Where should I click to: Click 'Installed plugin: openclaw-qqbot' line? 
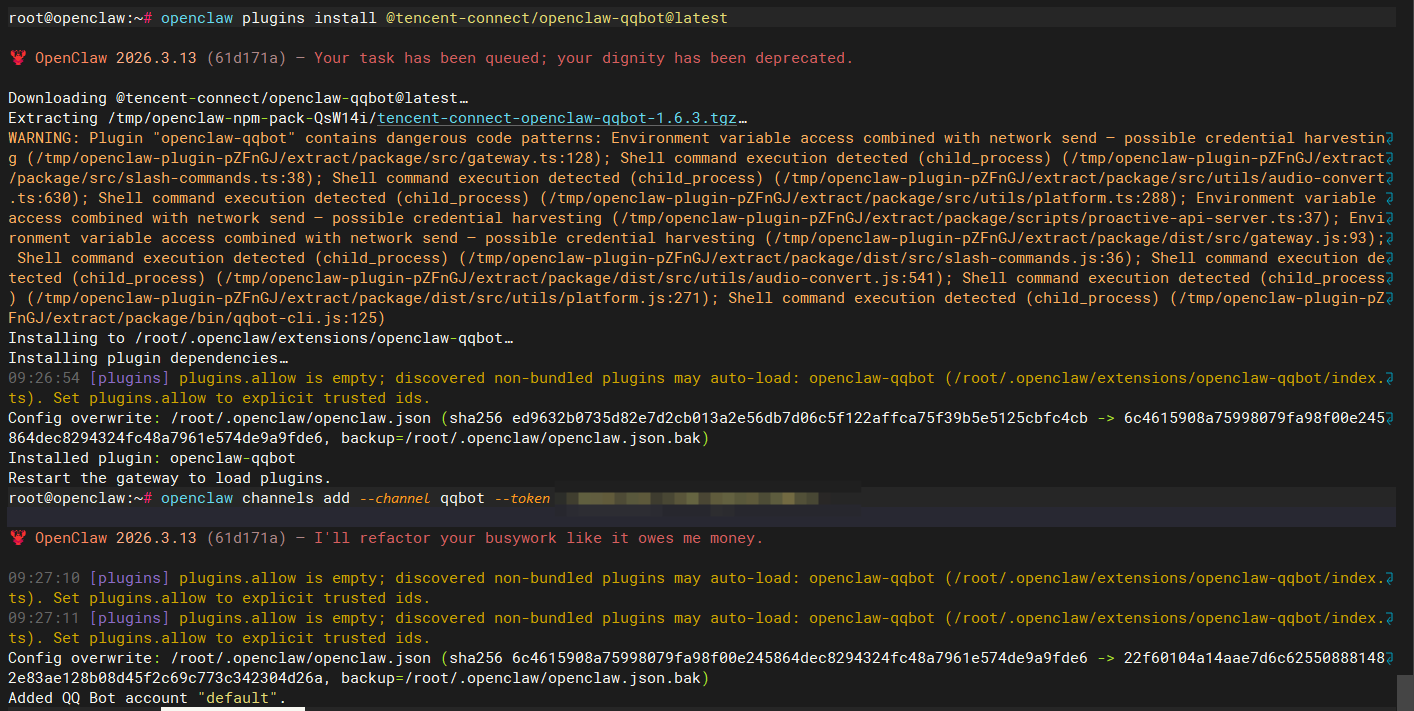coord(152,458)
